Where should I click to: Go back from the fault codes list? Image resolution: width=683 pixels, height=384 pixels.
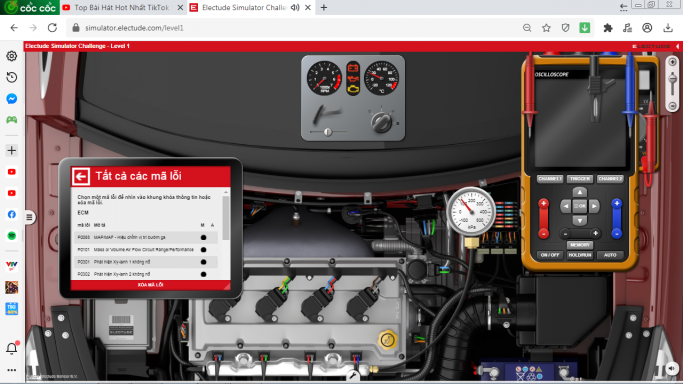[81, 176]
